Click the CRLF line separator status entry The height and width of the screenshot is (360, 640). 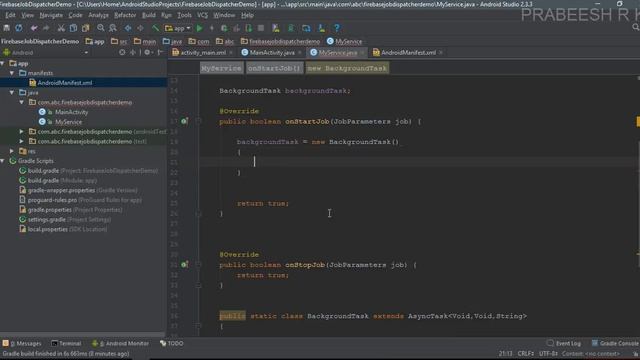pos(526,353)
